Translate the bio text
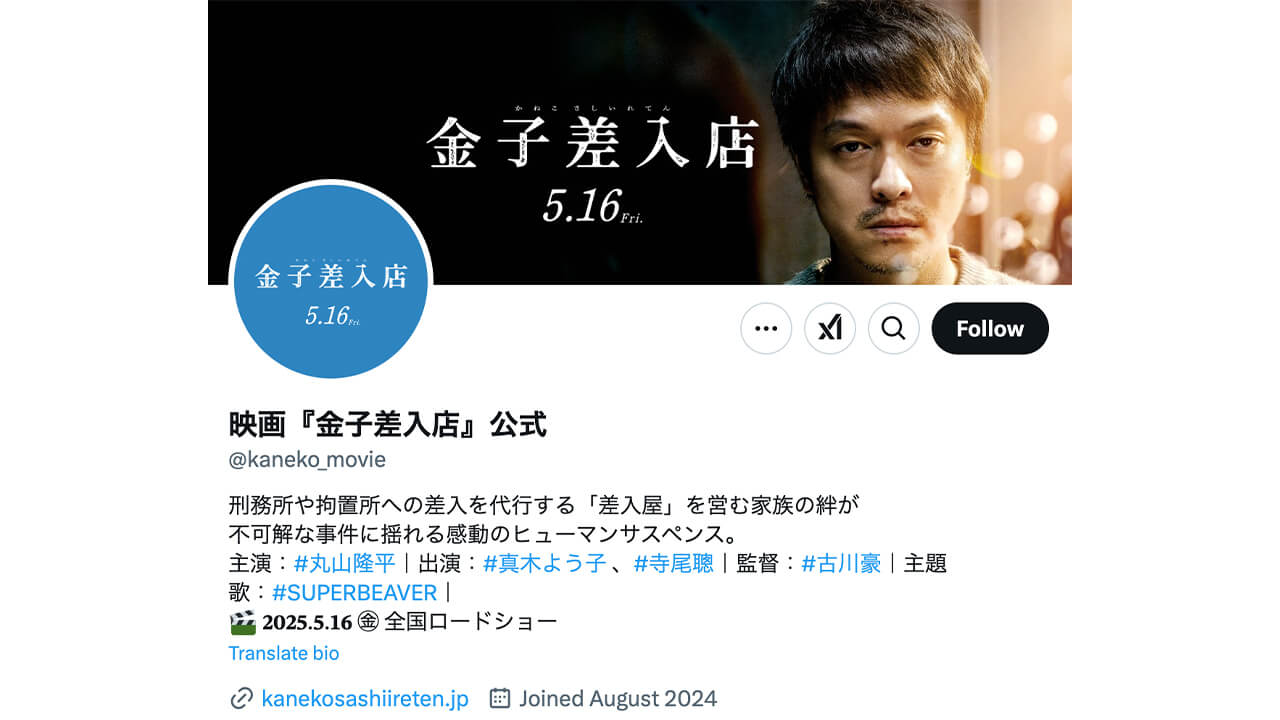 click(x=284, y=653)
